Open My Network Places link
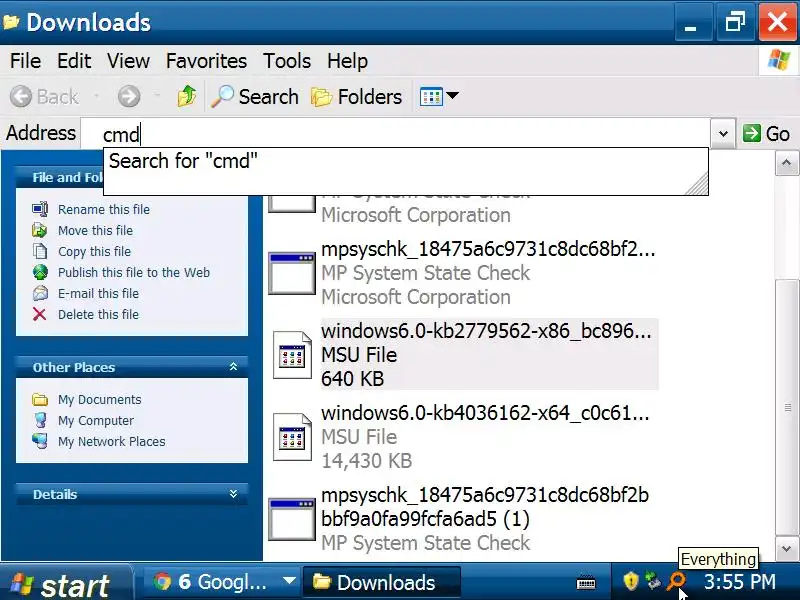This screenshot has height=600, width=800. click(x=112, y=441)
